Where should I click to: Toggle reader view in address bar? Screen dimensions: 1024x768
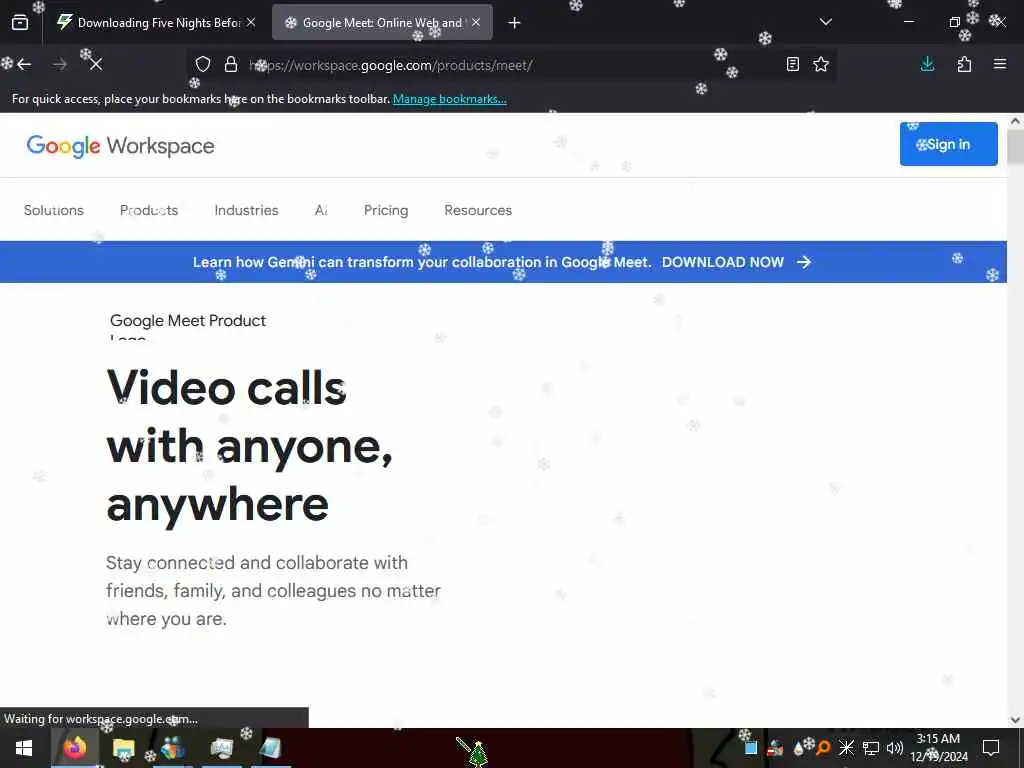pos(793,64)
